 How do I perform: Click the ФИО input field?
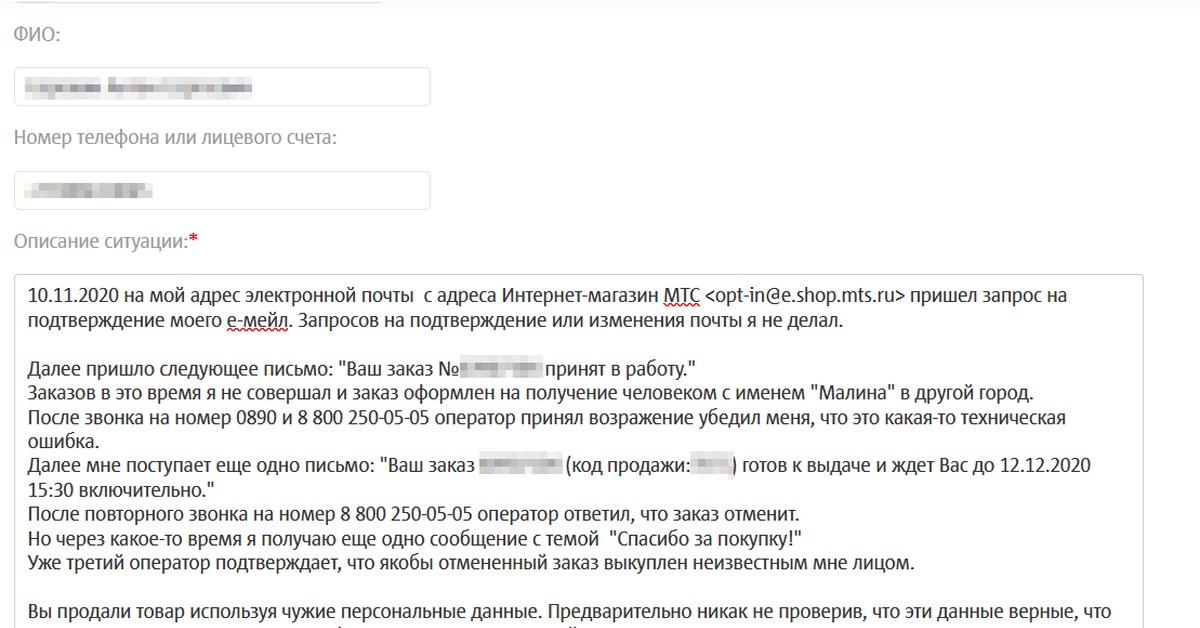pyautogui.click(x=222, y=87)
